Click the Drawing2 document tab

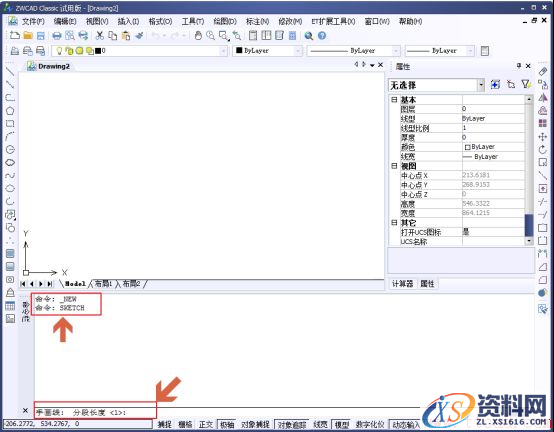point(49,66)
